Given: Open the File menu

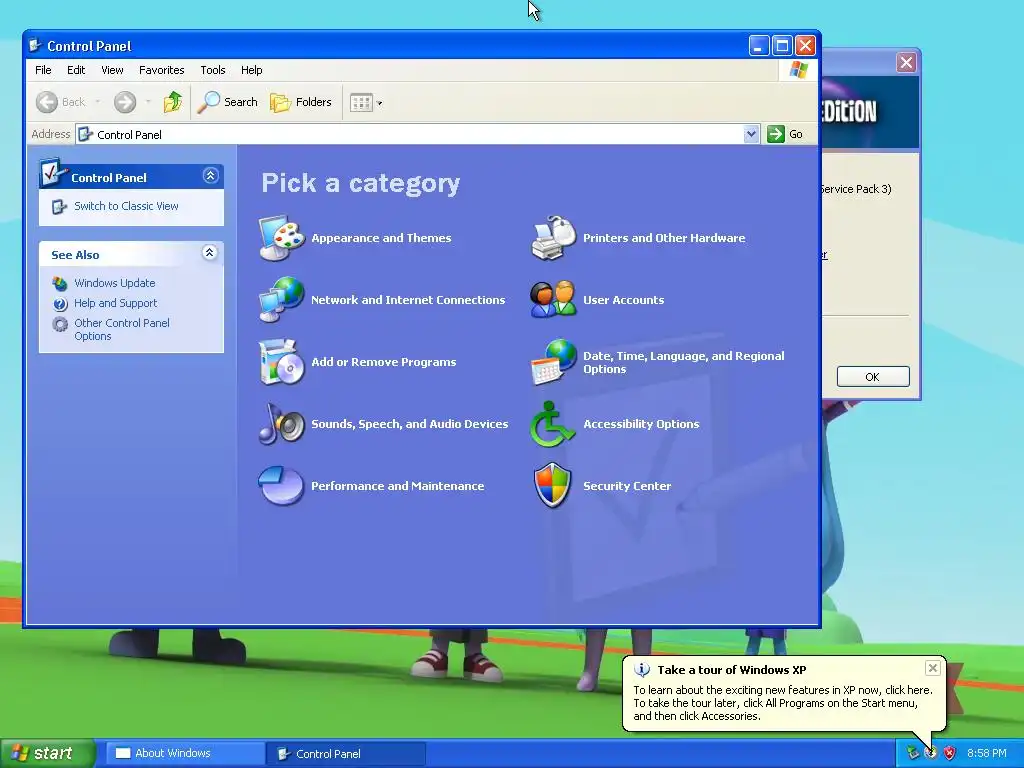Looking at the screenshot, I should [43, 70].
